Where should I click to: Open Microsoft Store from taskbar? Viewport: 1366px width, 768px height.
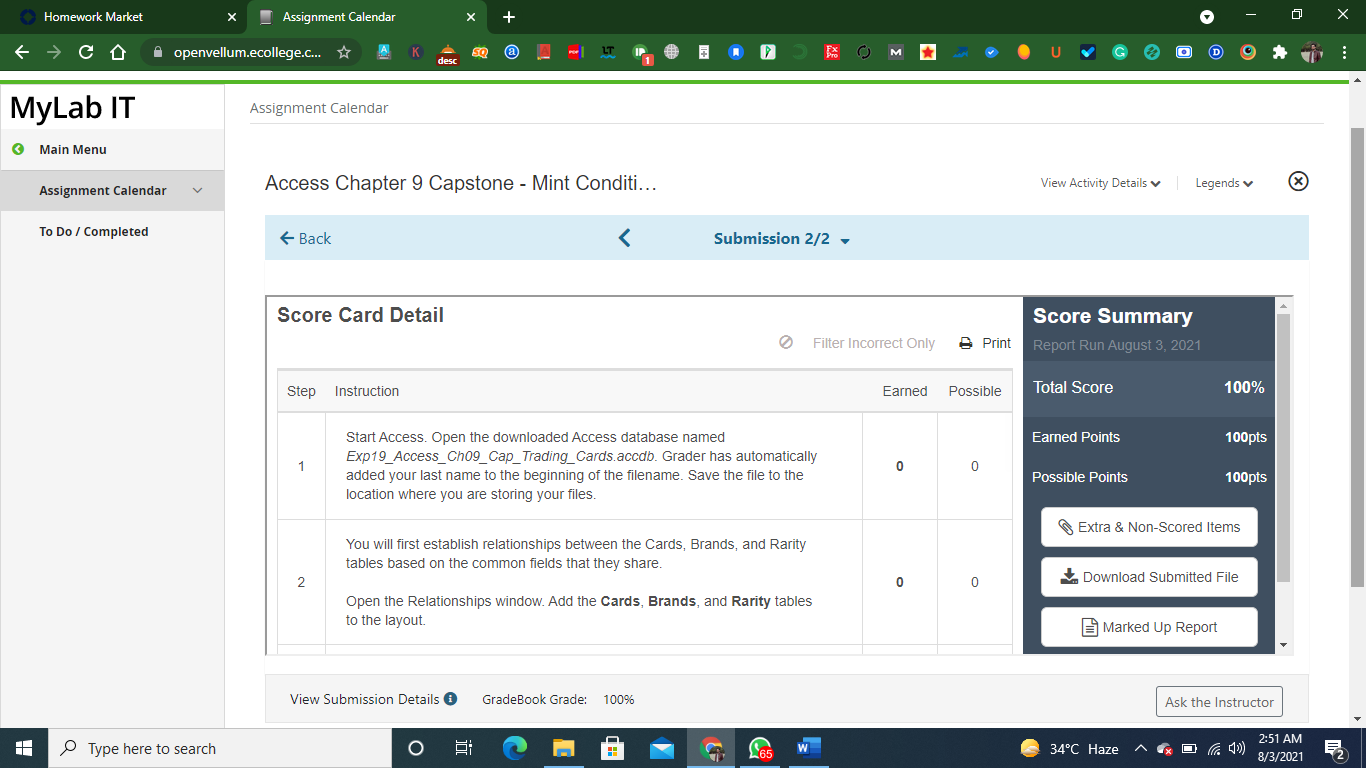tap(613, 748)
